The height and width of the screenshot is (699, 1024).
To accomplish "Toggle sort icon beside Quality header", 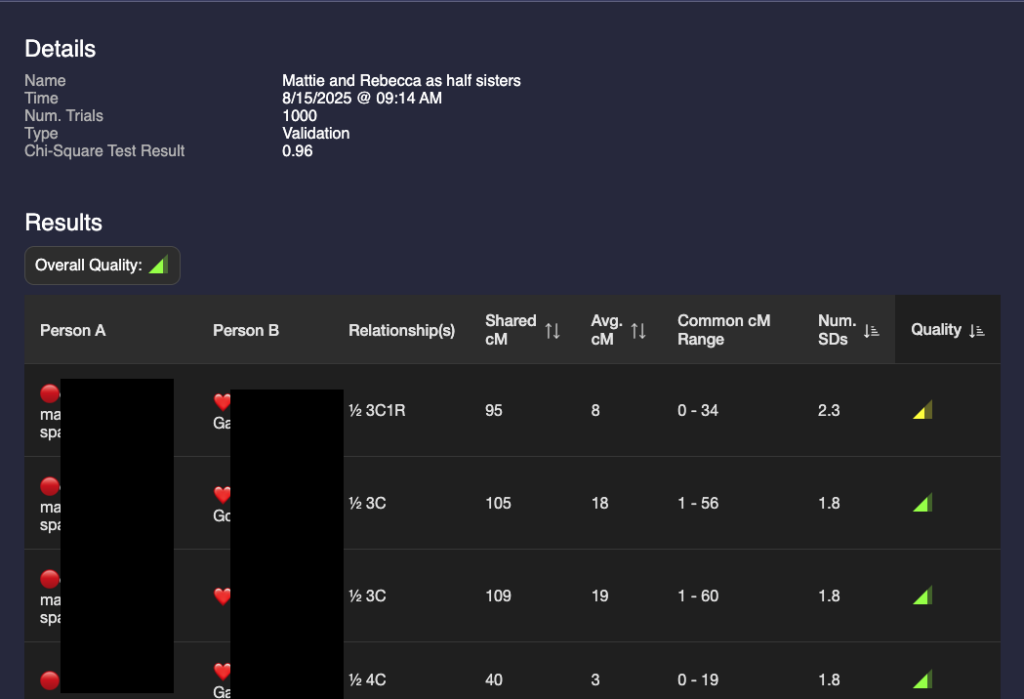I will [x=977, y=330].
